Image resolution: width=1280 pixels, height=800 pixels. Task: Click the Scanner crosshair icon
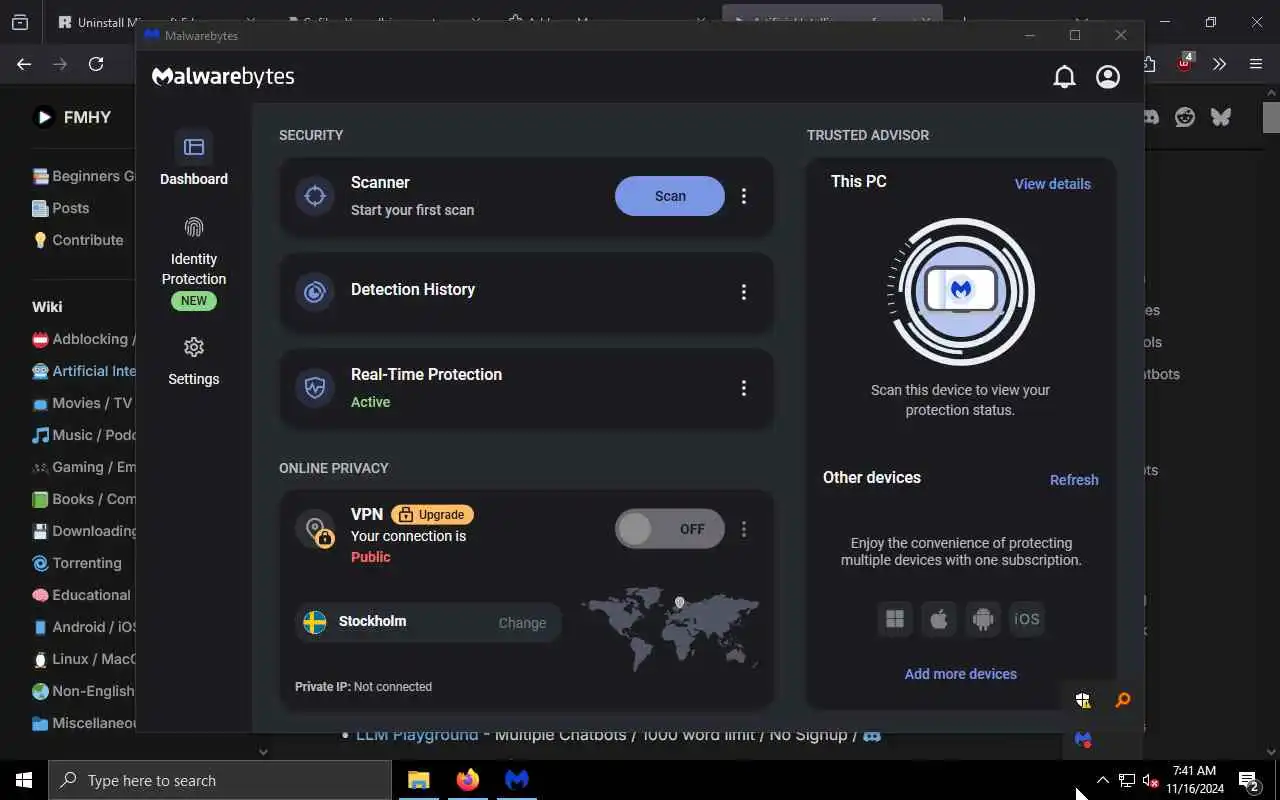point(315,196)
